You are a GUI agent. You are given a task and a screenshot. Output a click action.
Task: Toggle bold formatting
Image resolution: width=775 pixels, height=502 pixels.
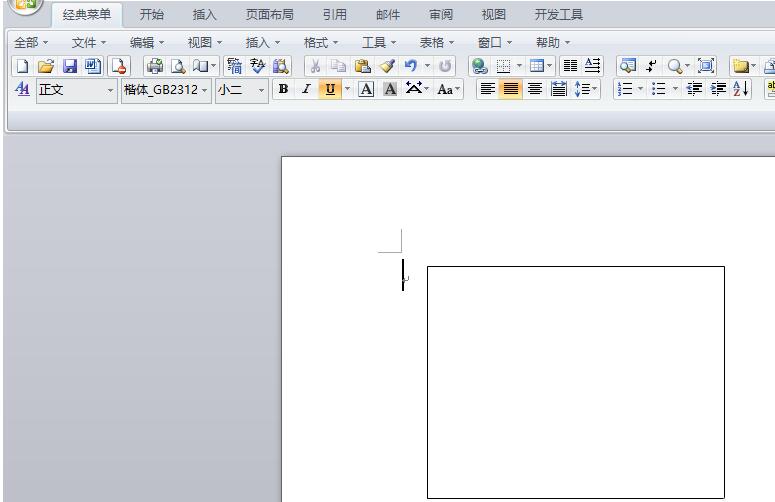click(x=283, y=89)
